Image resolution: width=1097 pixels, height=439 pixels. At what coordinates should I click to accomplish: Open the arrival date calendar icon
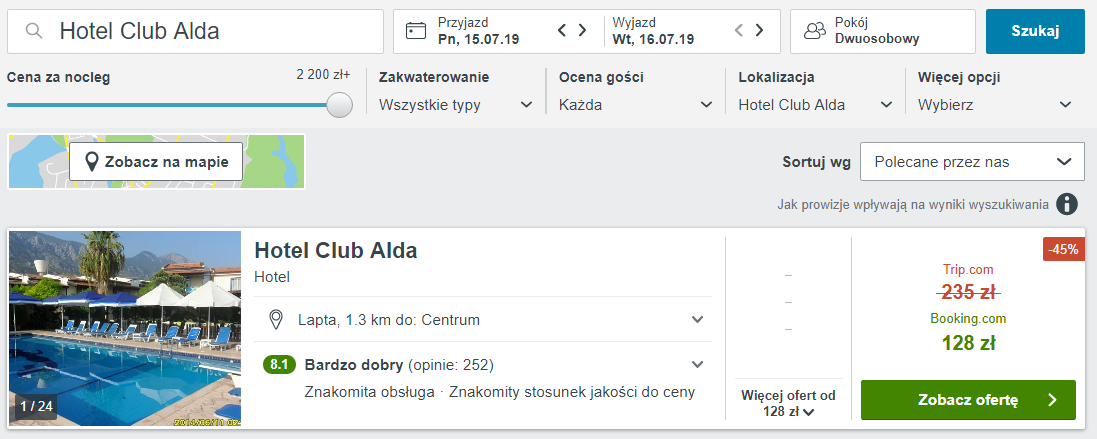coord(416,31)
